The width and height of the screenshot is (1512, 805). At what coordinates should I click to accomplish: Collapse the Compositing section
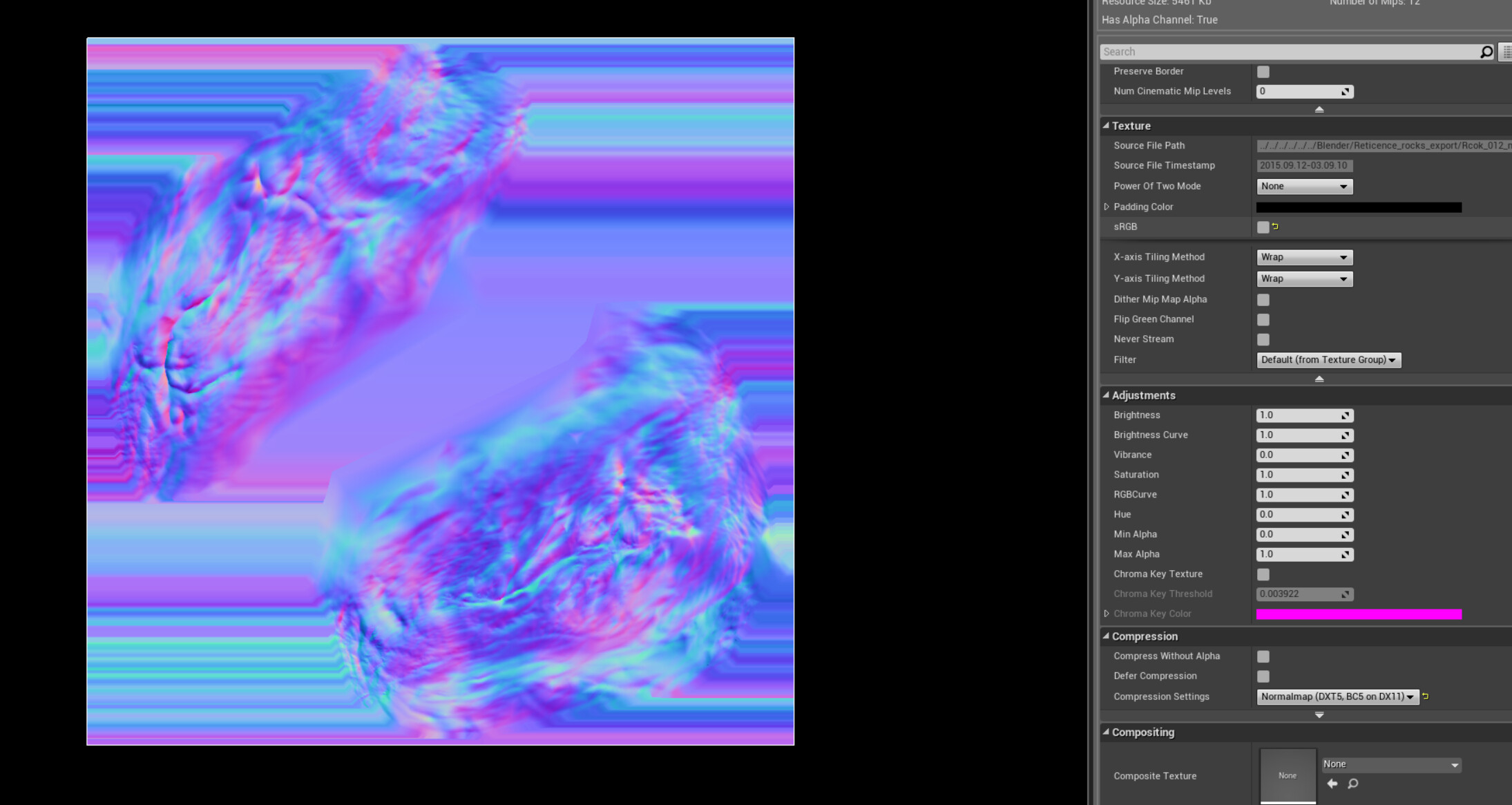tap(1106, 732)
